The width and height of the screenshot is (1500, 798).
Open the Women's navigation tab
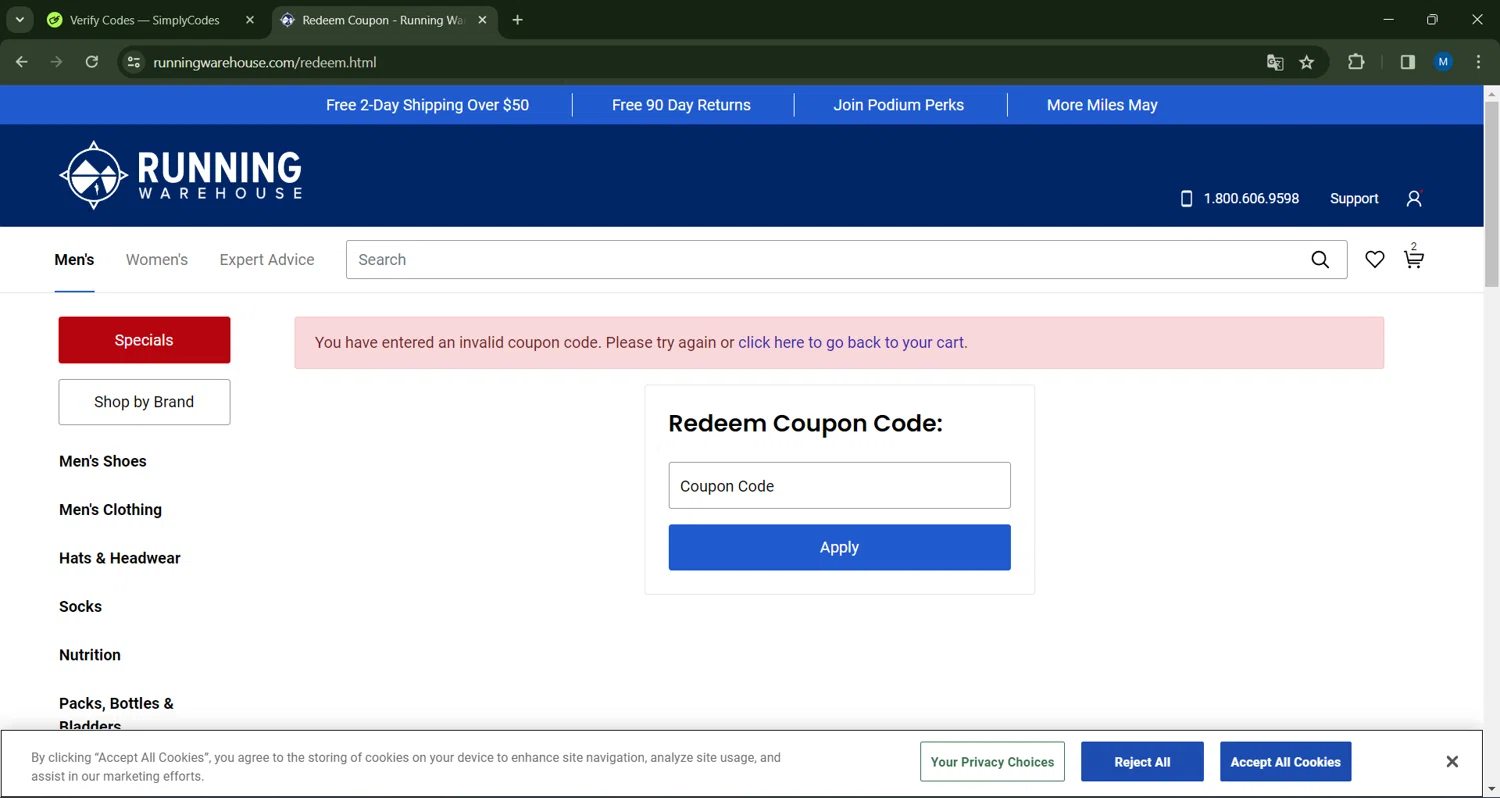[157, 260]
